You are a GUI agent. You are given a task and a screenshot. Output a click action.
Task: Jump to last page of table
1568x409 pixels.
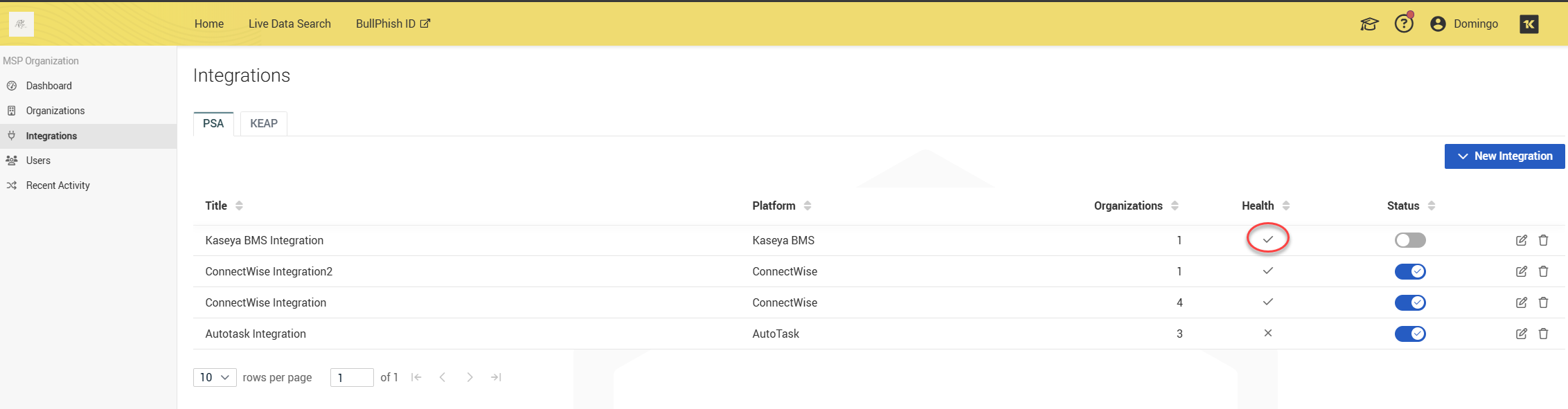point(496,377)
